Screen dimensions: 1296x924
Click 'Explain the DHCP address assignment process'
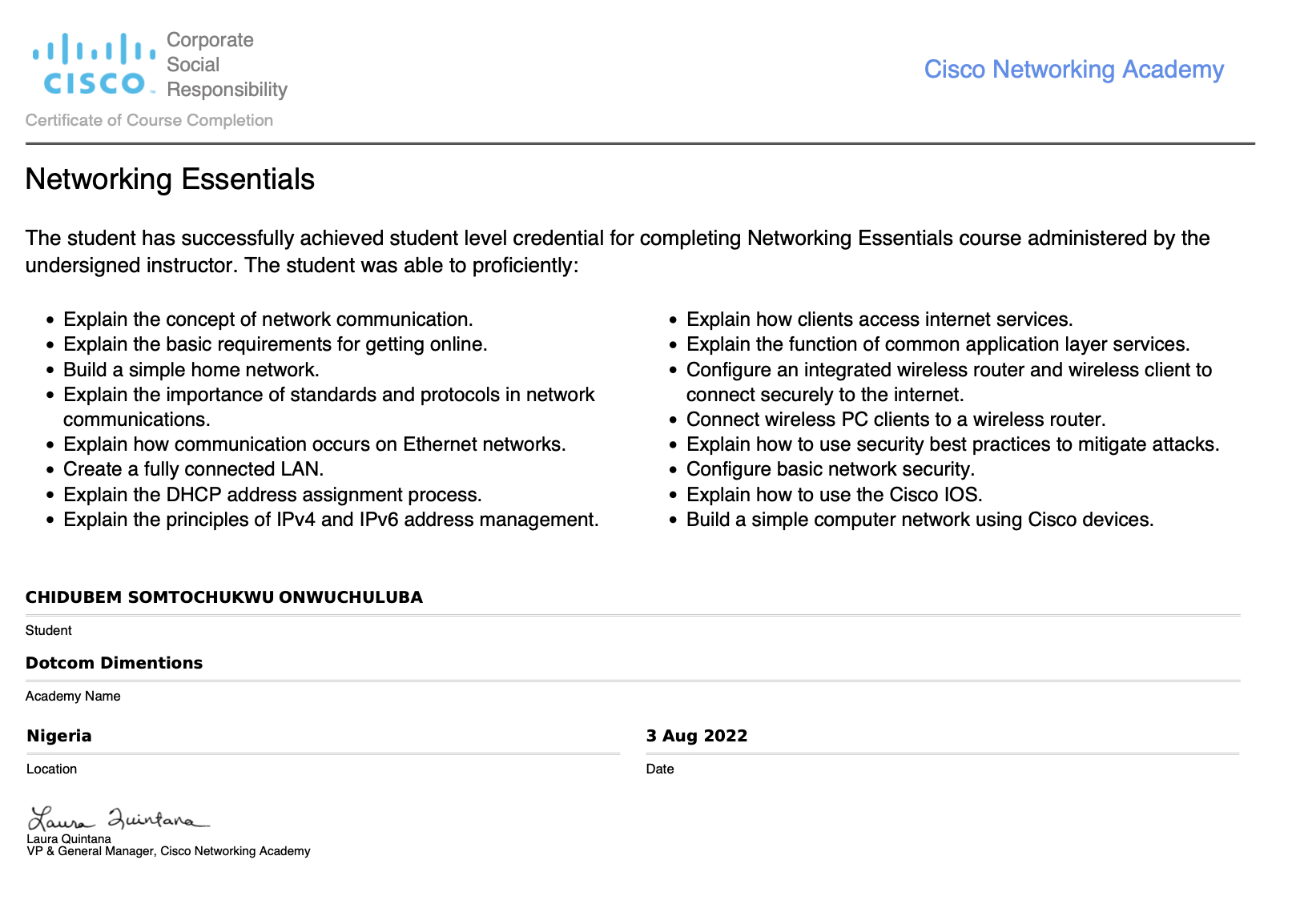pos(272,495)
